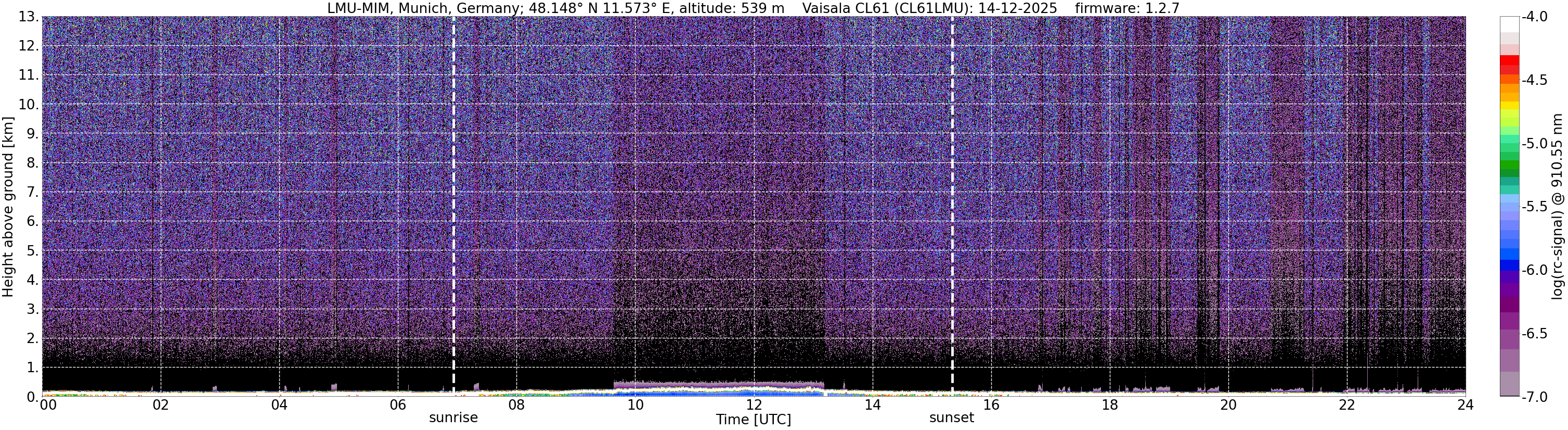Click the yellow color band in the colorbar
The image size is (1568, 430).
(x=1510, y=106)
